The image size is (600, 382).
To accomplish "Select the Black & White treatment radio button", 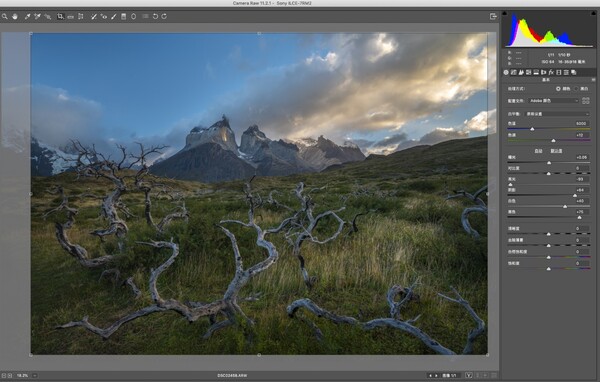I will 576,88.
